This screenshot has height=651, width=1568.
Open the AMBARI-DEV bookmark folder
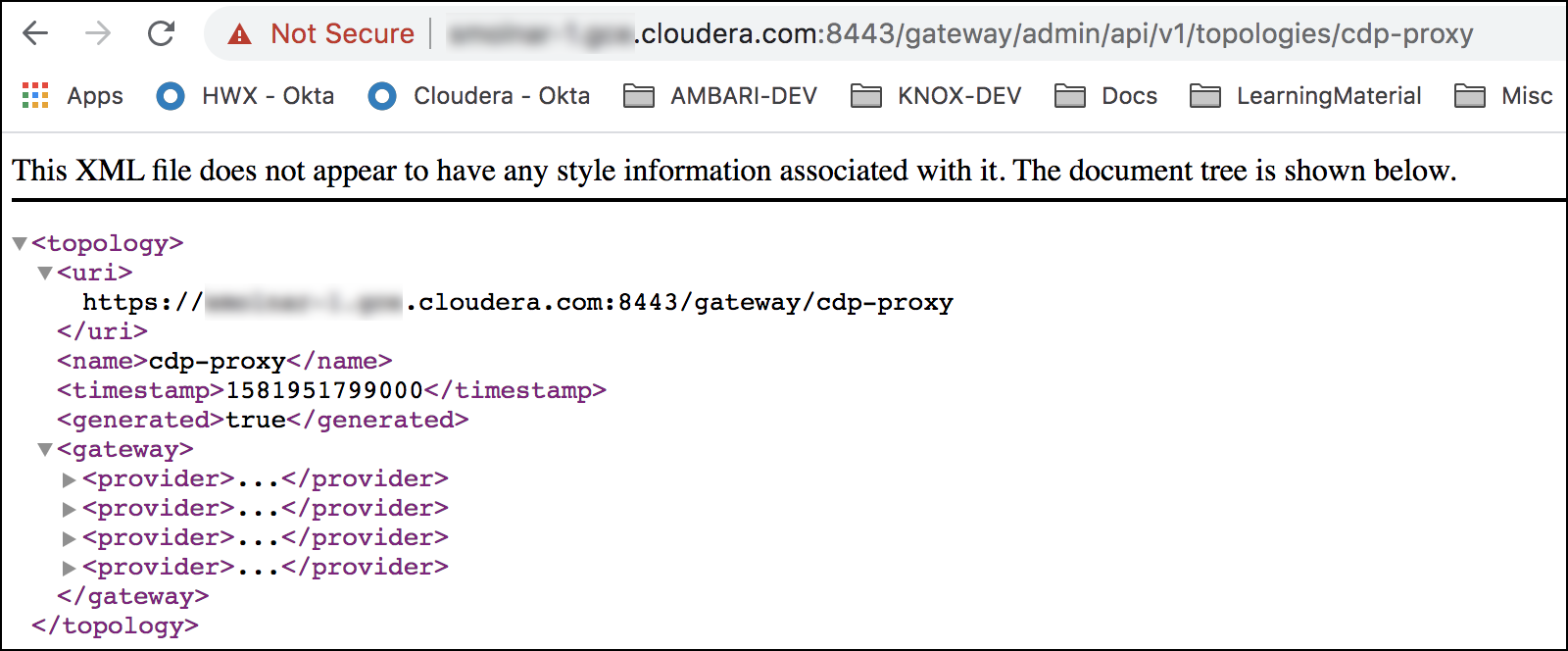[720, 95]
